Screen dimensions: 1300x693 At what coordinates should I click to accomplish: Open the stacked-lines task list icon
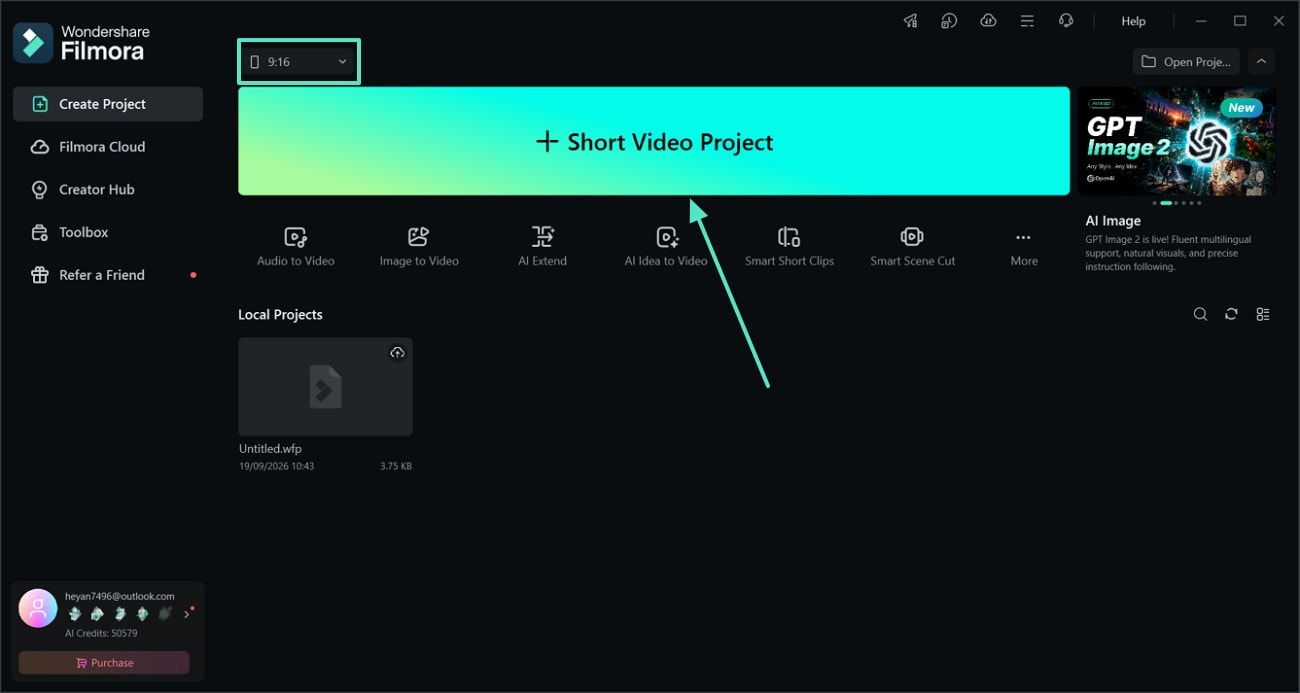tap(1027, 21)
